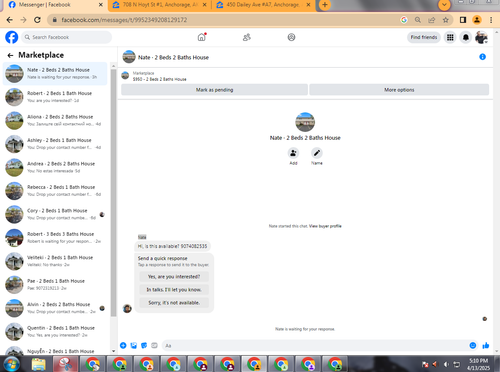Open Chrome three-dot menu
This screenshot has width=500, height=372.
pyautogui.click(x=491, y=20)
